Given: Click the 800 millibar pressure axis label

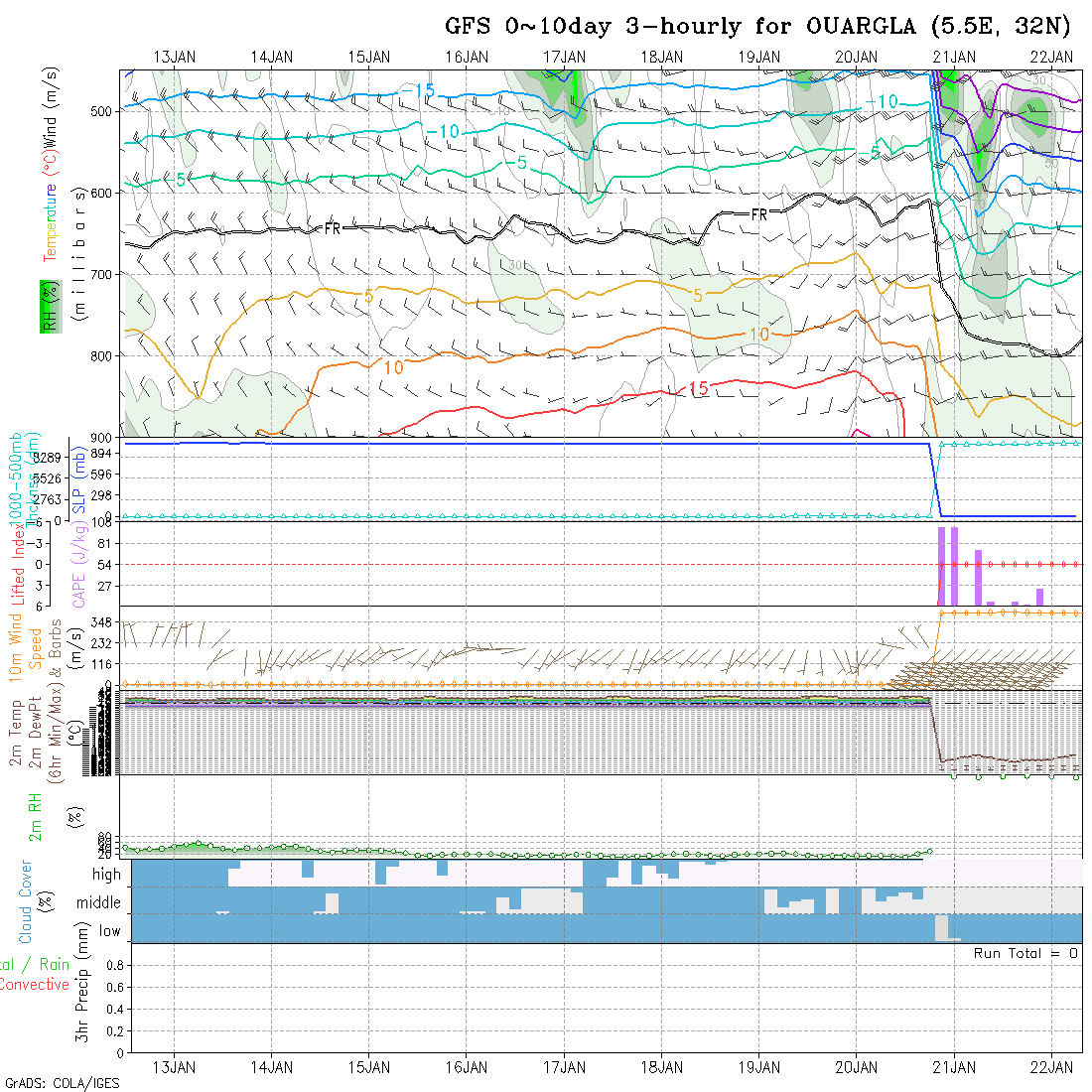Looking at the screenshot, I should 102,355.
